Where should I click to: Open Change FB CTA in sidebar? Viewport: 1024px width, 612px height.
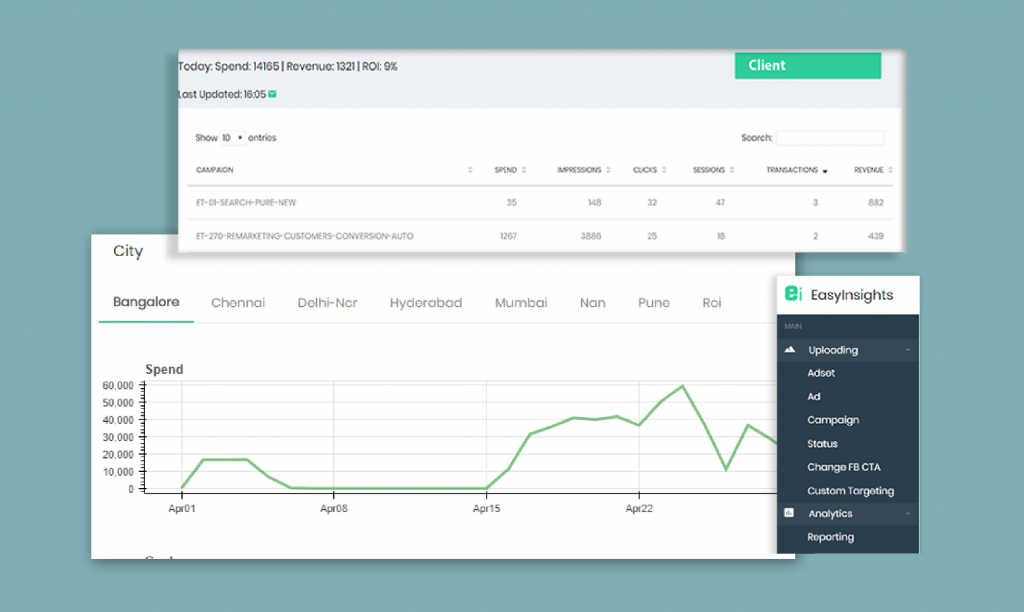(x=844, y=467)
